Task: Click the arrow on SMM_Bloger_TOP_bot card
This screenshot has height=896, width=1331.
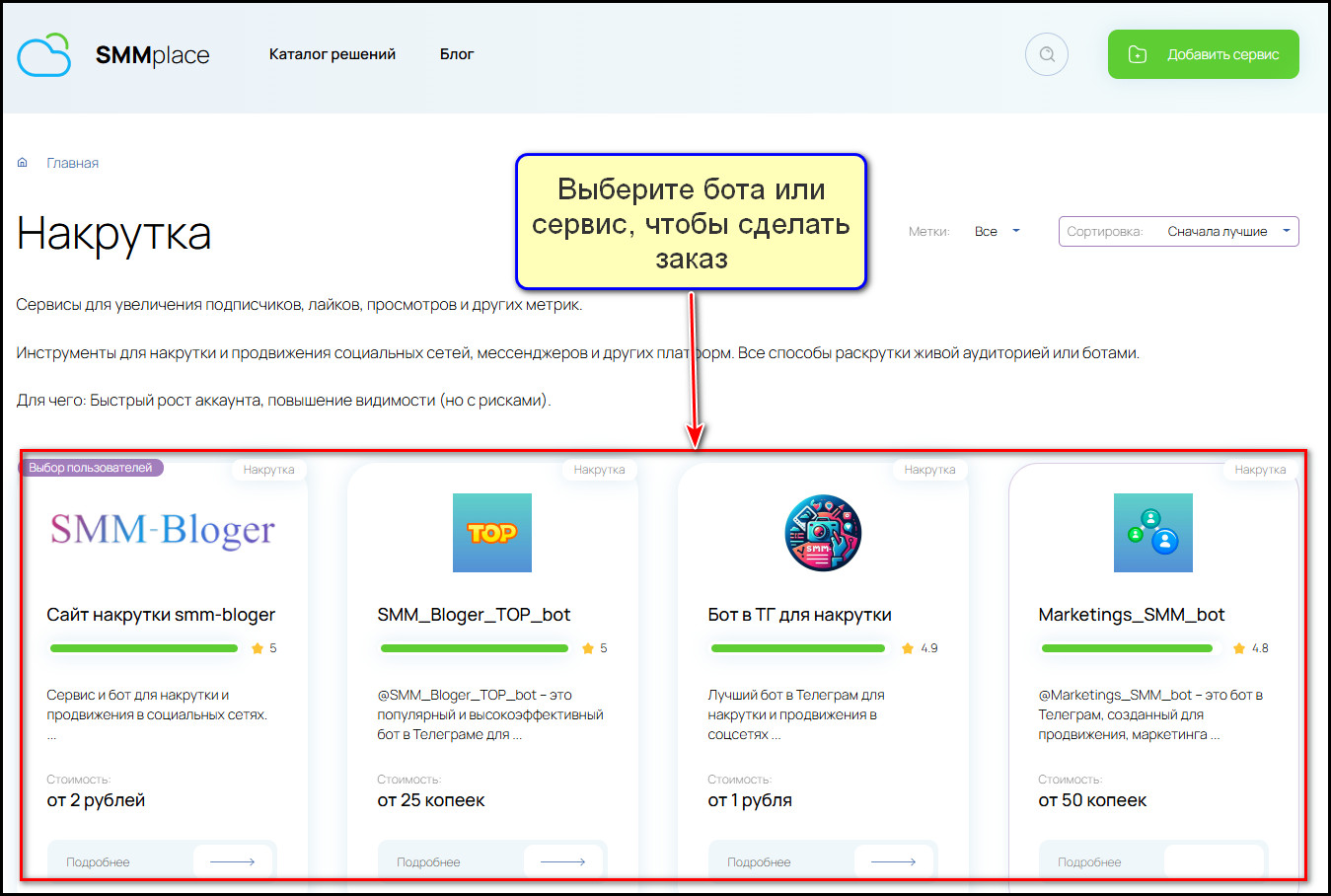Action: [563, 861]
